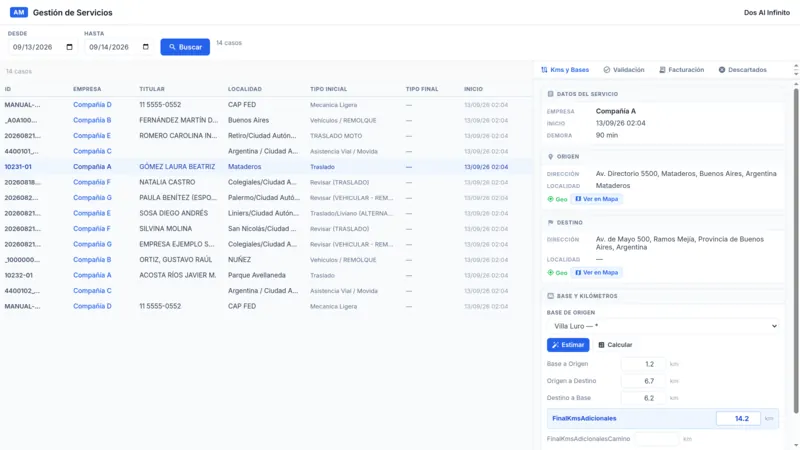Click the Desde date field
The image size is (800, 450).
(x=42, y=47)
